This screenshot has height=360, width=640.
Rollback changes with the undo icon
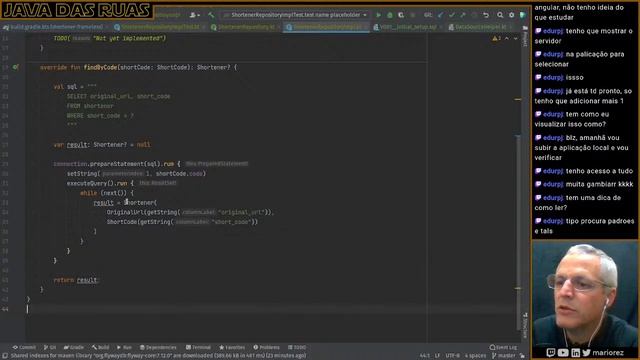pos(486,15)
